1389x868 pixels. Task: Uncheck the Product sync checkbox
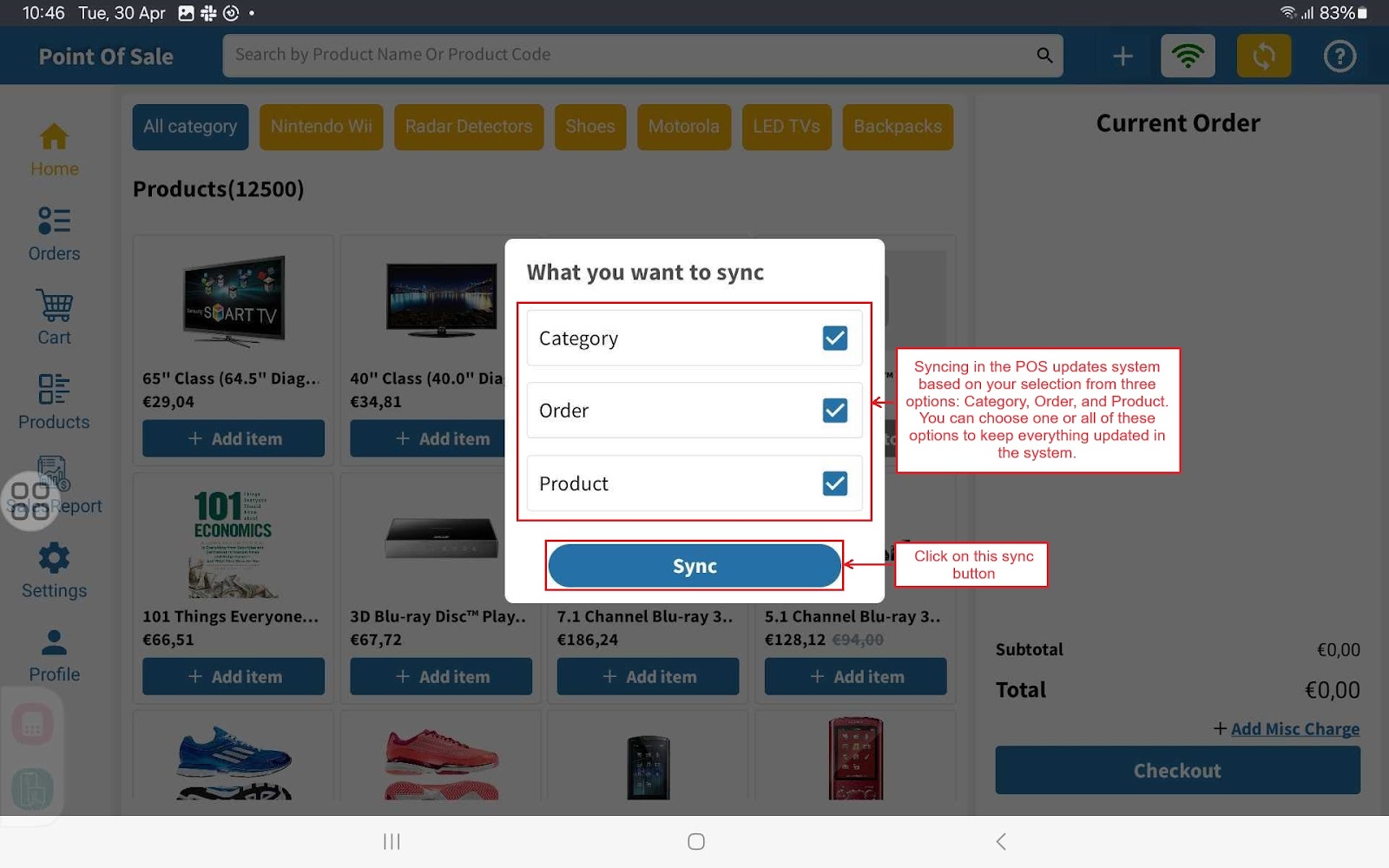pos(834,483)
